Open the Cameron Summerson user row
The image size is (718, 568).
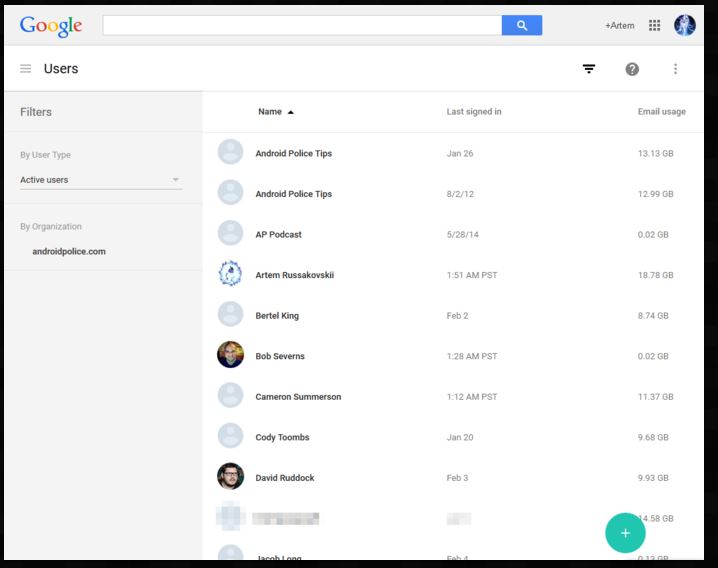tap(298, 397)
